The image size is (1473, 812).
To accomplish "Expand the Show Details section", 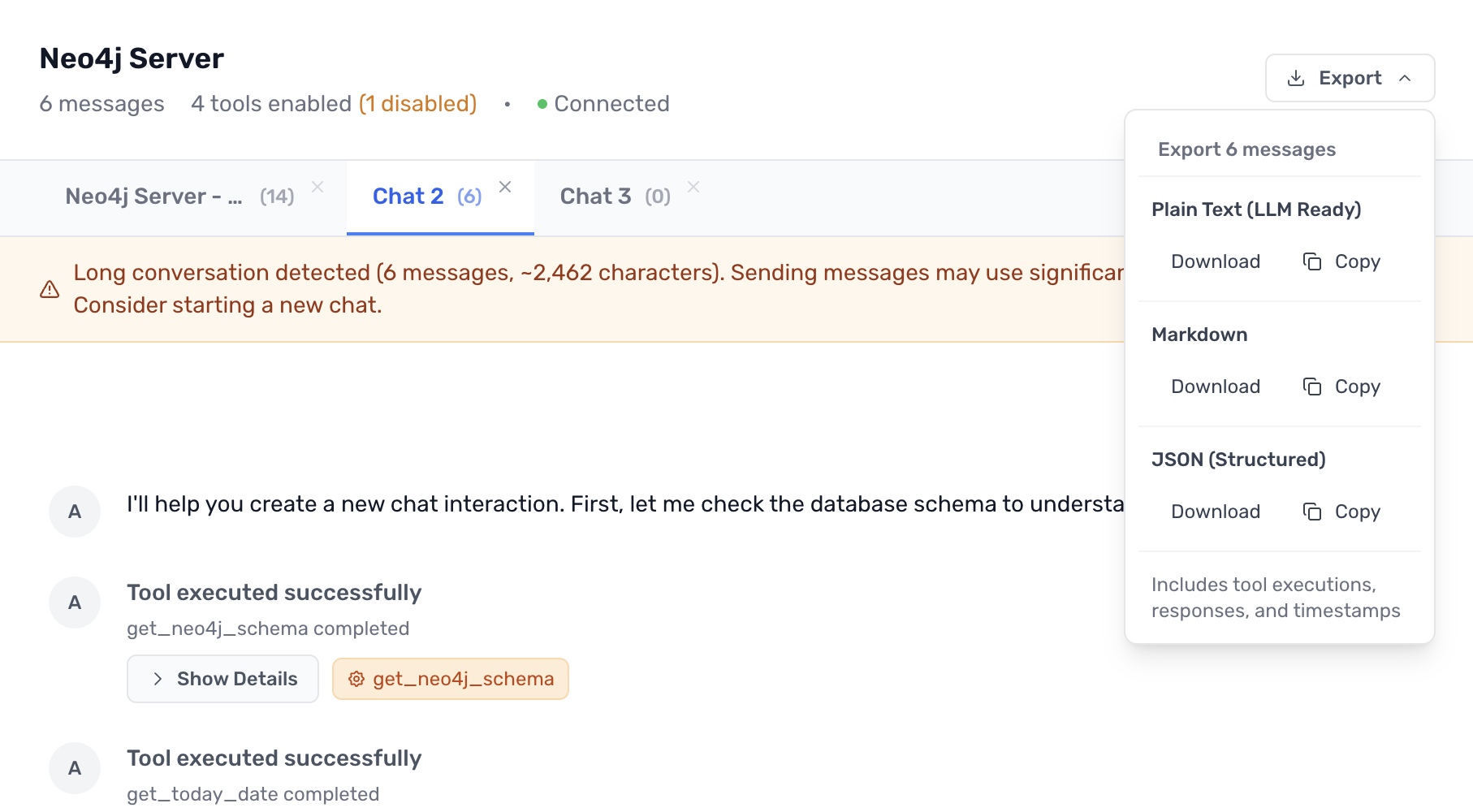I will point(222,679).
